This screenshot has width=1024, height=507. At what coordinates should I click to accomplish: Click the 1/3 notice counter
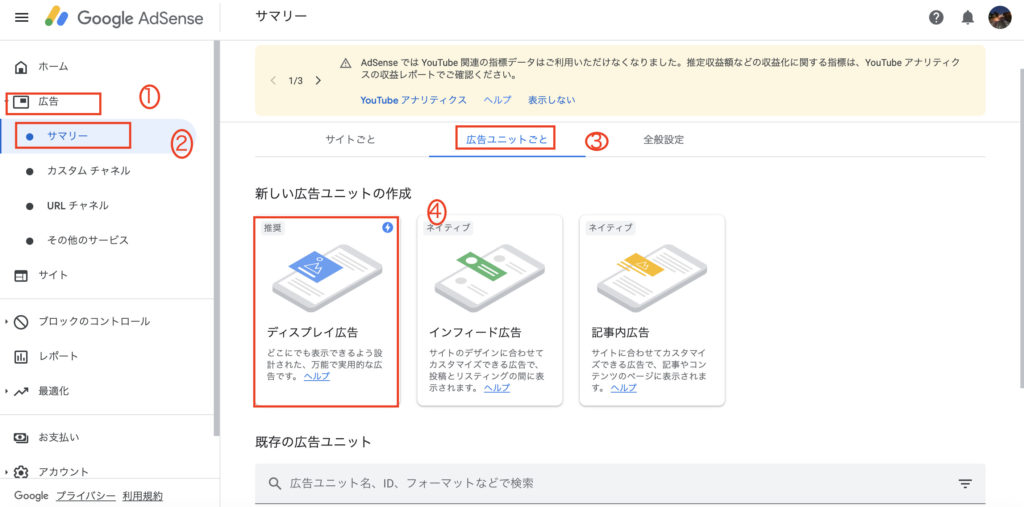pyautogui.click(x=296, y=80)
